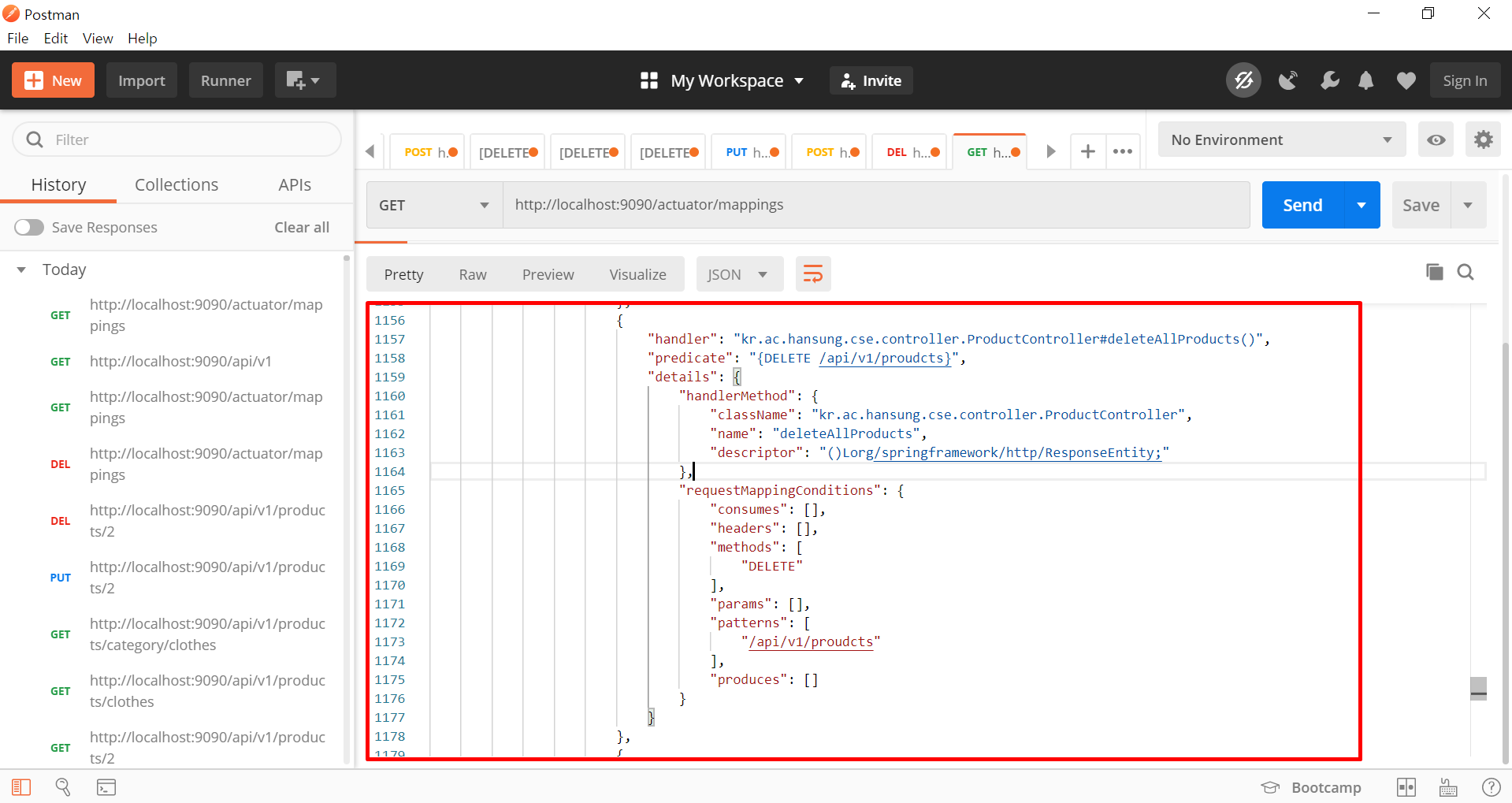Select the History tab
The image size is (1512, 803).
[58, 184]
